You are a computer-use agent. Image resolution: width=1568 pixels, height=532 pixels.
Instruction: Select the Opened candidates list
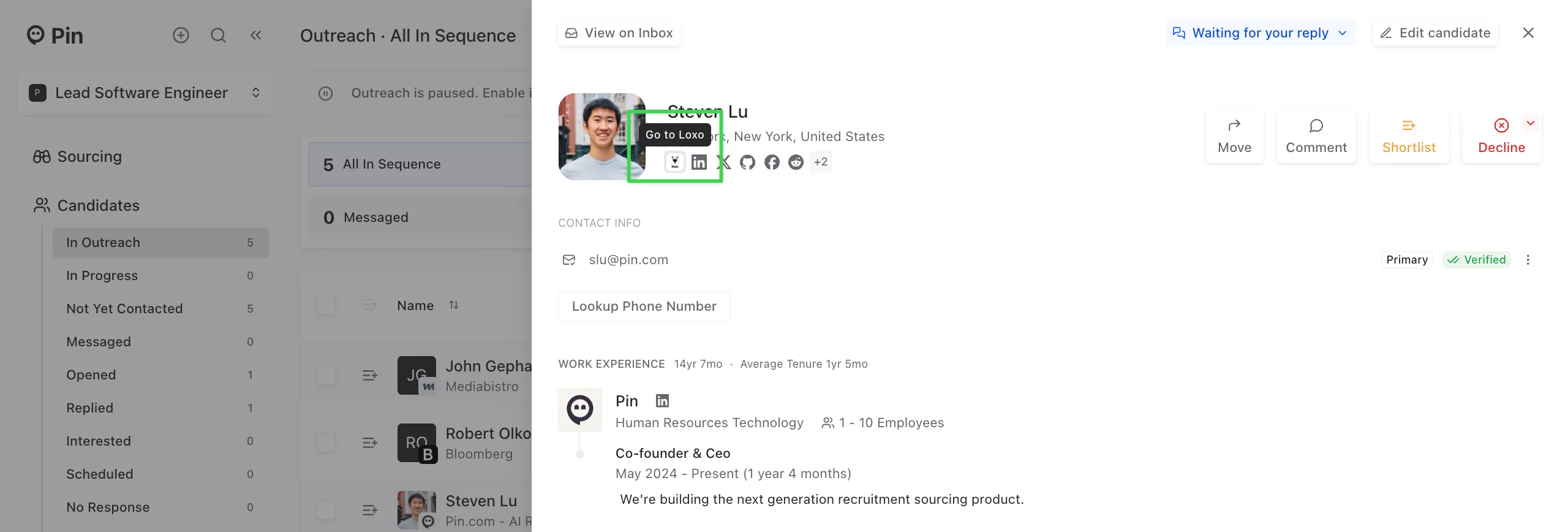160,375
